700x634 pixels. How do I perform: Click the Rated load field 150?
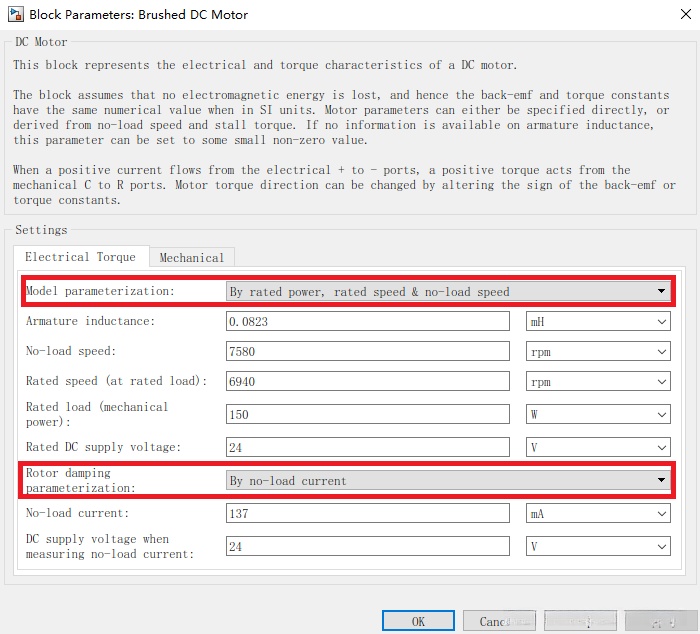[x=367, y=414]
